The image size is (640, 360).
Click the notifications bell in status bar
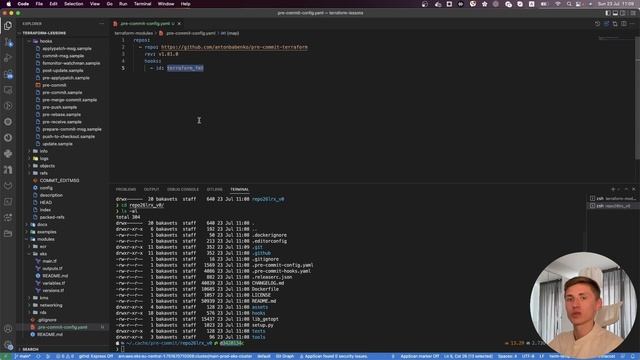click(633, 356)
